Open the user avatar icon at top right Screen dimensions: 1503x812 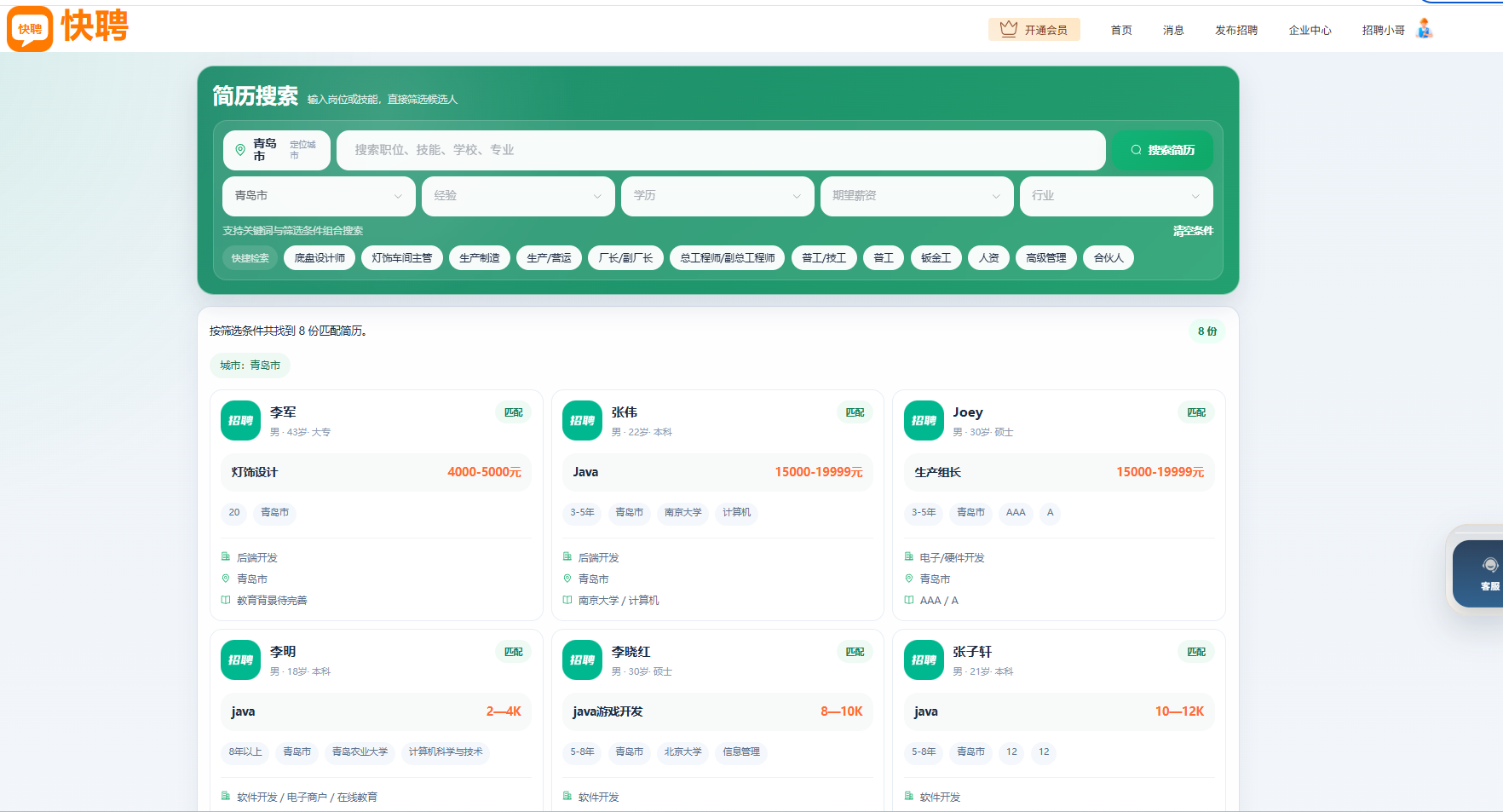(x=1424, y=29)
